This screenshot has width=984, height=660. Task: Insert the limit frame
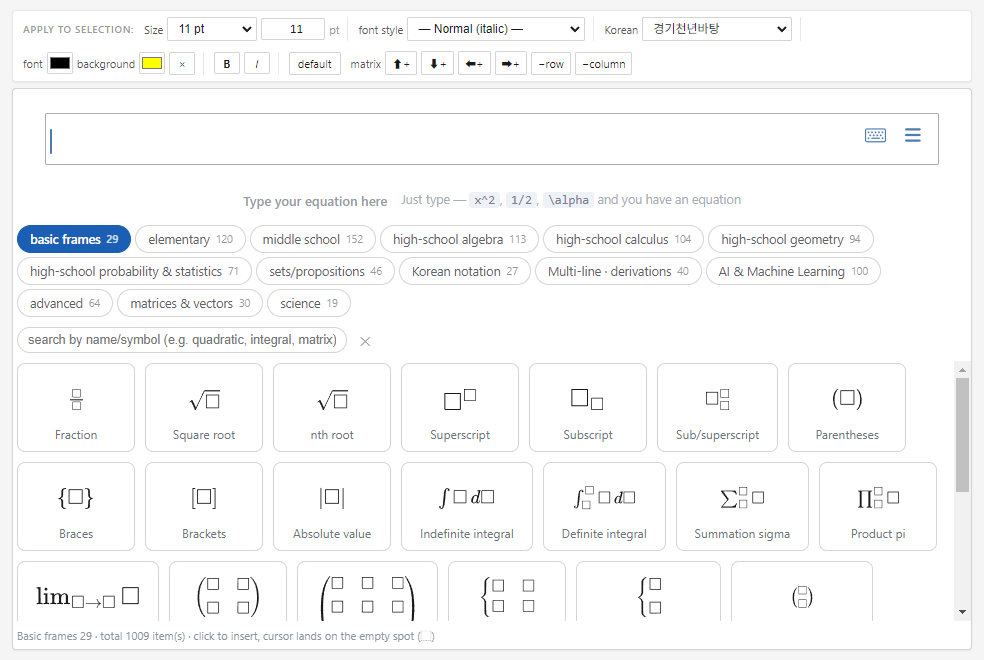tap(88, 592)
